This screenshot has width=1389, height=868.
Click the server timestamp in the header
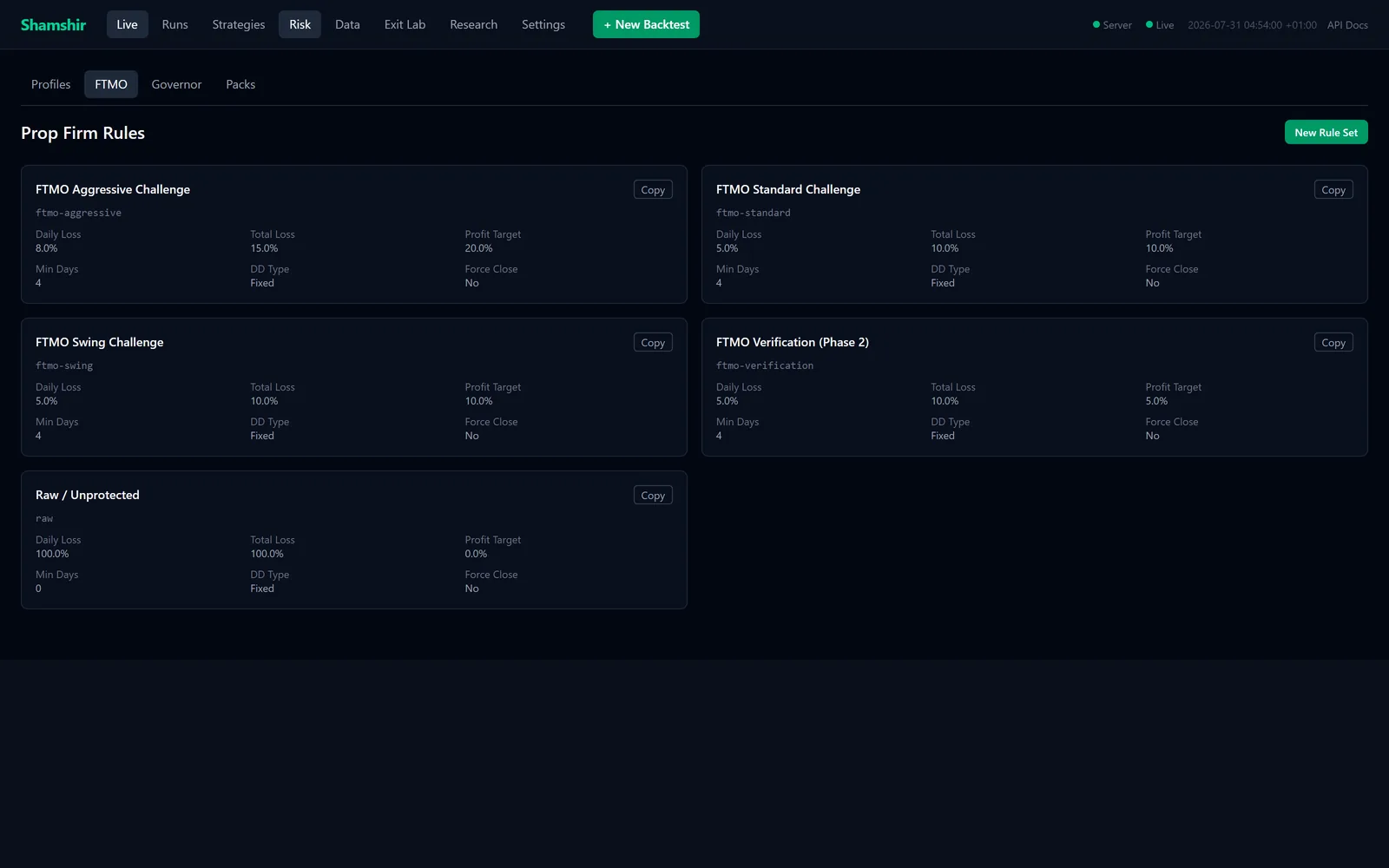coord(1252,25)
